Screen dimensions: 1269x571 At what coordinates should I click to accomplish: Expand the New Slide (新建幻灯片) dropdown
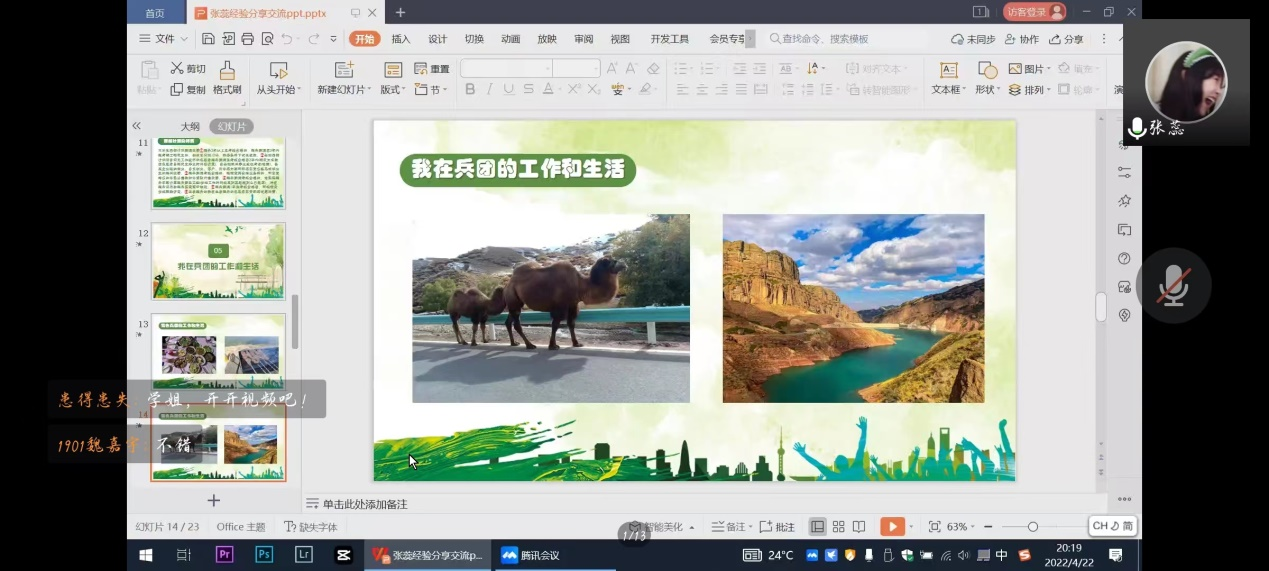347,90
